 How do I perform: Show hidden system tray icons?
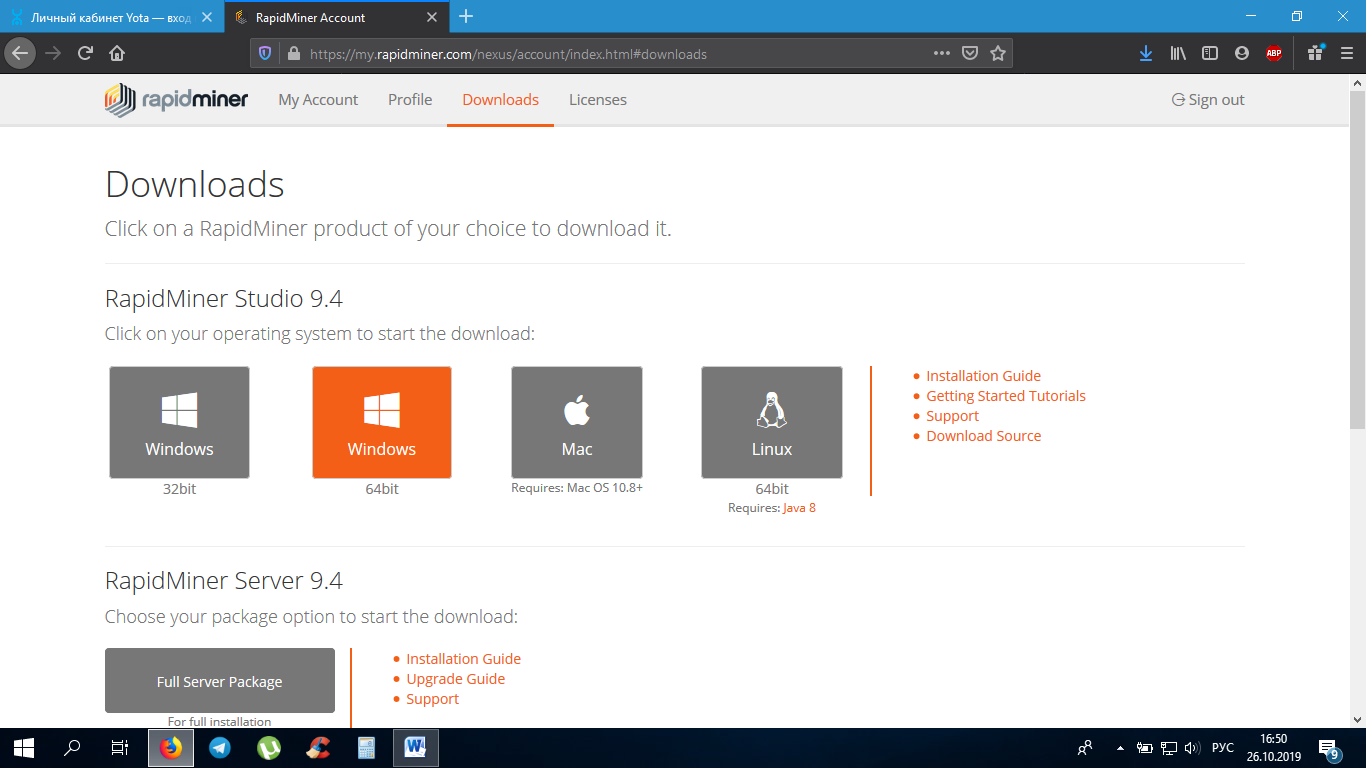[x=1120, y=748]
